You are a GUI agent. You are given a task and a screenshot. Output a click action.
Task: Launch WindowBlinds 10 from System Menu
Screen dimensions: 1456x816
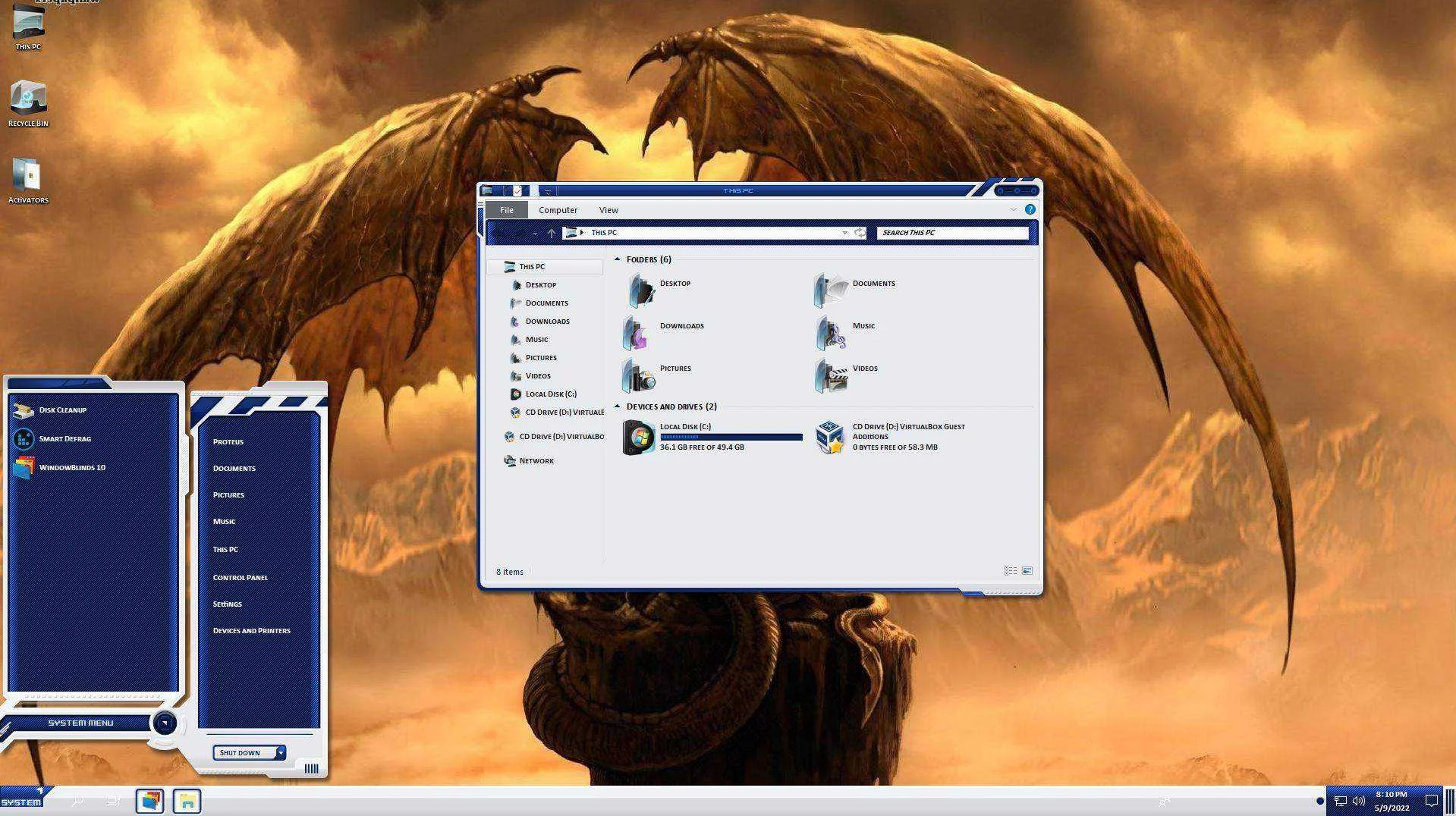click(x=59, y=468)
